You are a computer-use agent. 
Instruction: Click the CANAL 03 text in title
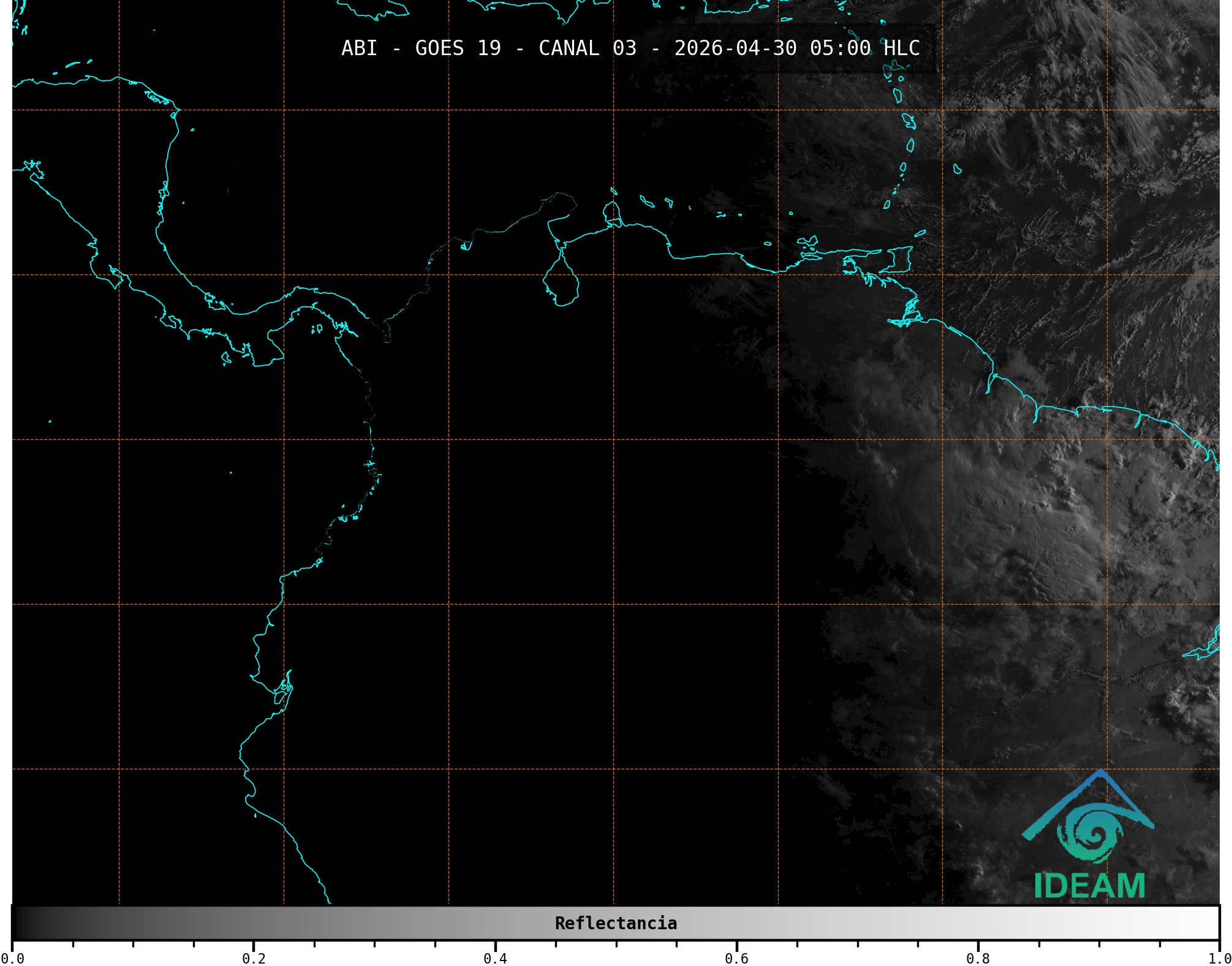[587, 48]
